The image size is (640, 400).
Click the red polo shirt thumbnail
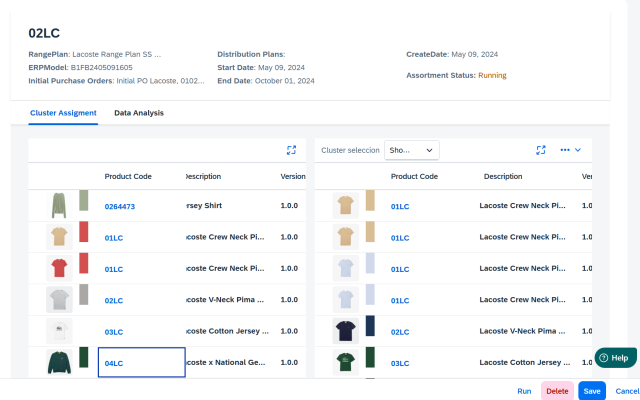pyautogui.click(x=59, y=268)
